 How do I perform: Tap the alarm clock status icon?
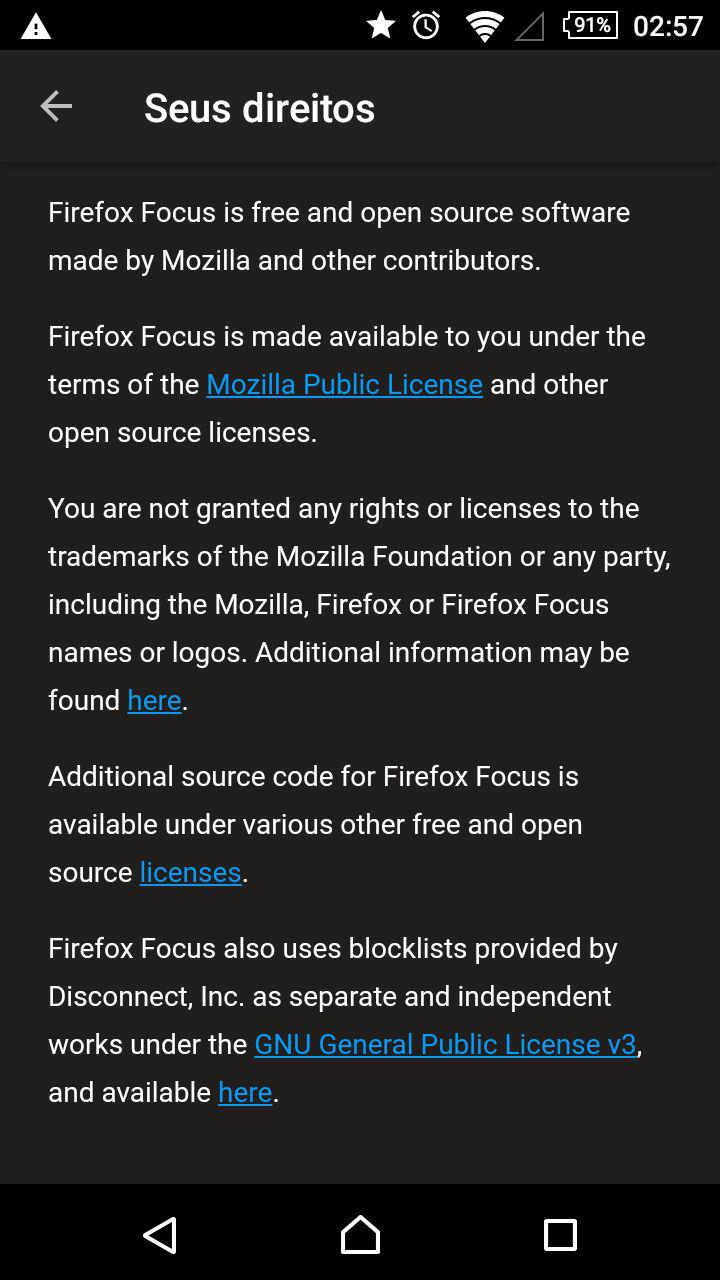tap(427, 25)
